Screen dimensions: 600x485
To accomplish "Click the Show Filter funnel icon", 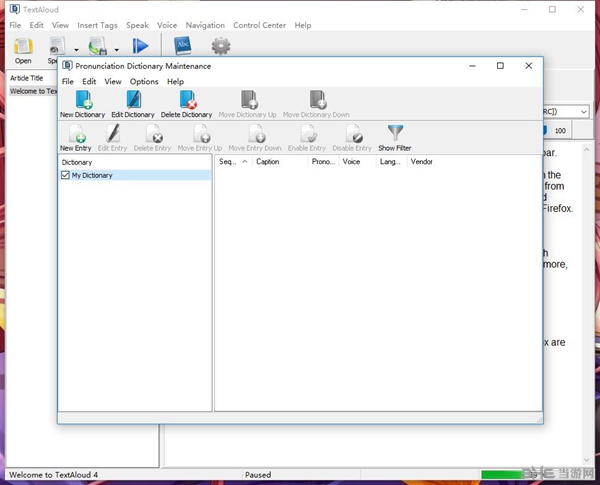I will pos(395,133).
